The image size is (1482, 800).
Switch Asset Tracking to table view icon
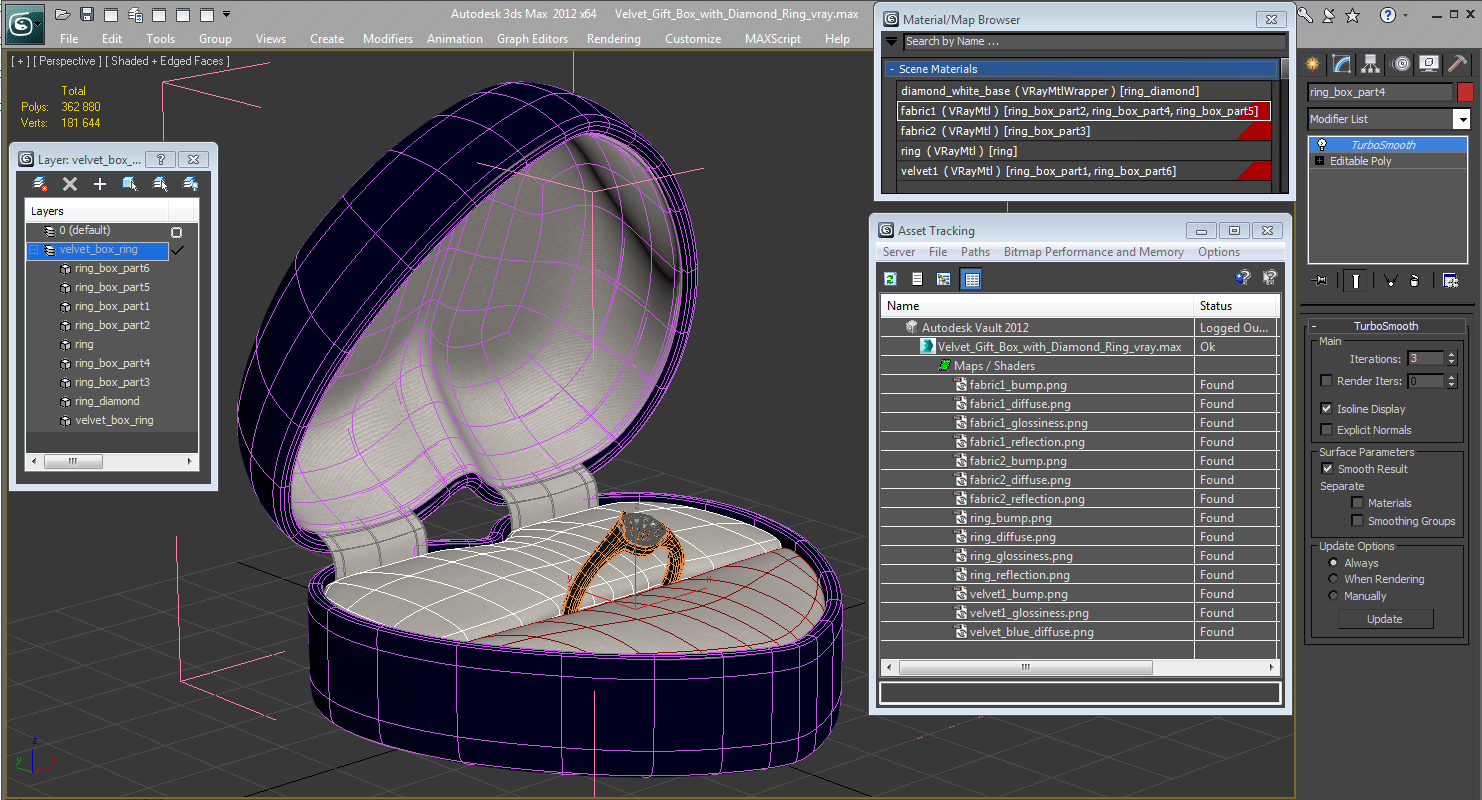(970, 279)
